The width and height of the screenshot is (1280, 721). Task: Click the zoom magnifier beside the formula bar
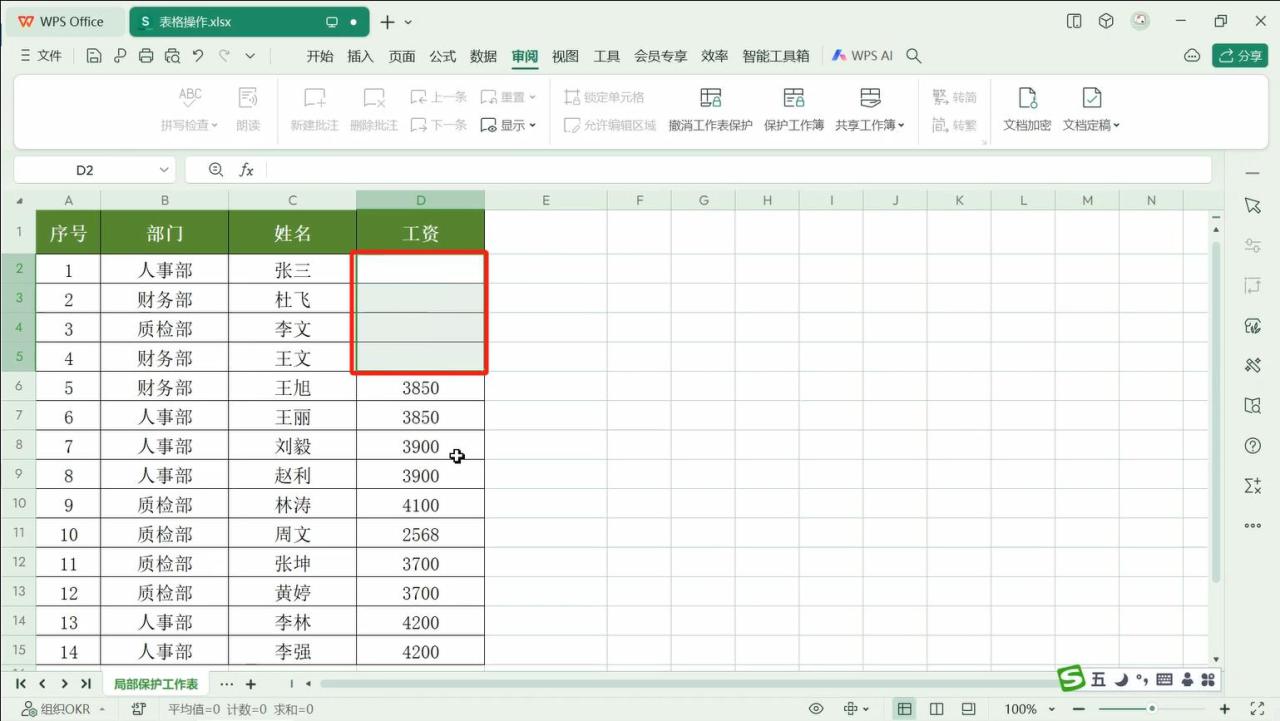tap(216, 170)
